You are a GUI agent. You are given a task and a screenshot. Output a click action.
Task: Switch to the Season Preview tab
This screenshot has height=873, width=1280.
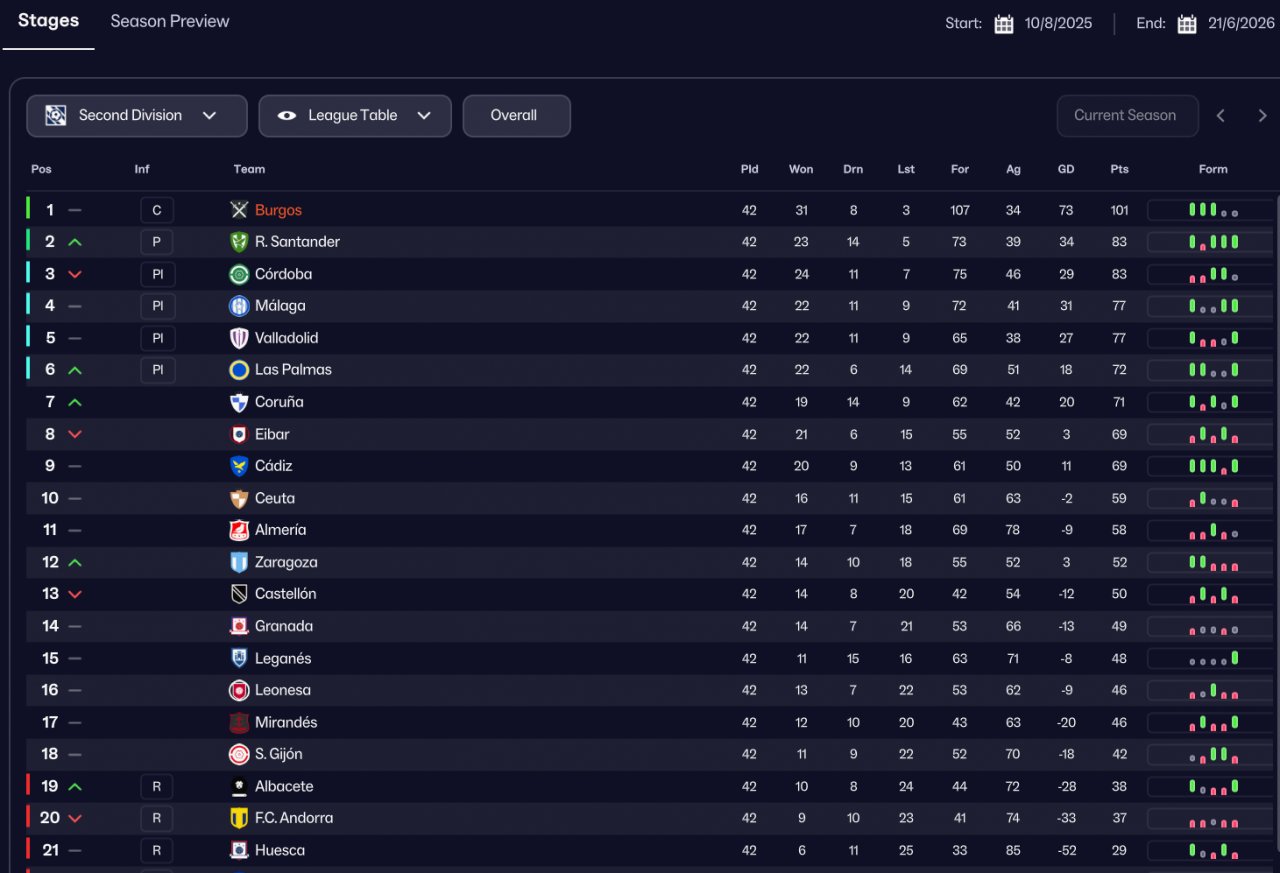point(170,21)
